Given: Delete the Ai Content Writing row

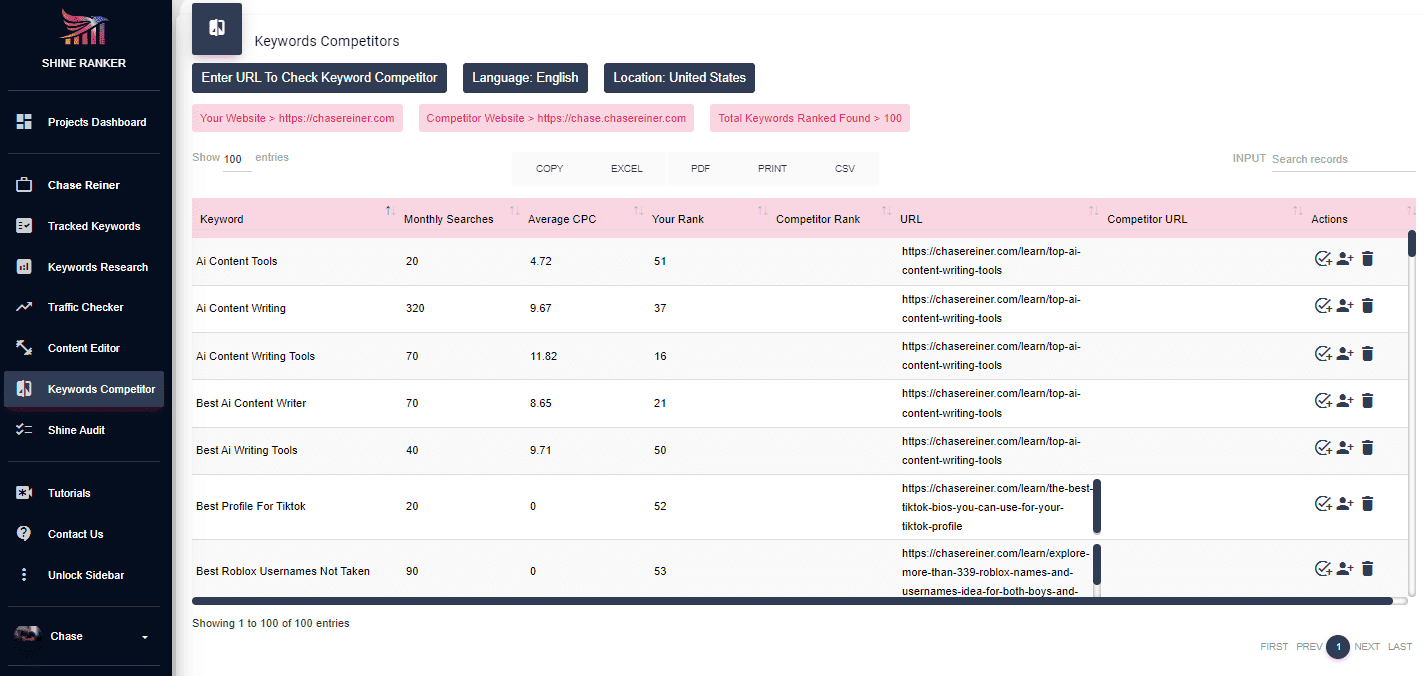Looking at the screenshot, I should point(1368,306).
